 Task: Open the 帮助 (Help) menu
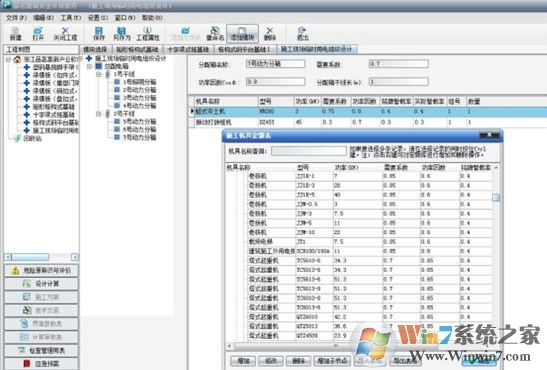click(152, 17)
